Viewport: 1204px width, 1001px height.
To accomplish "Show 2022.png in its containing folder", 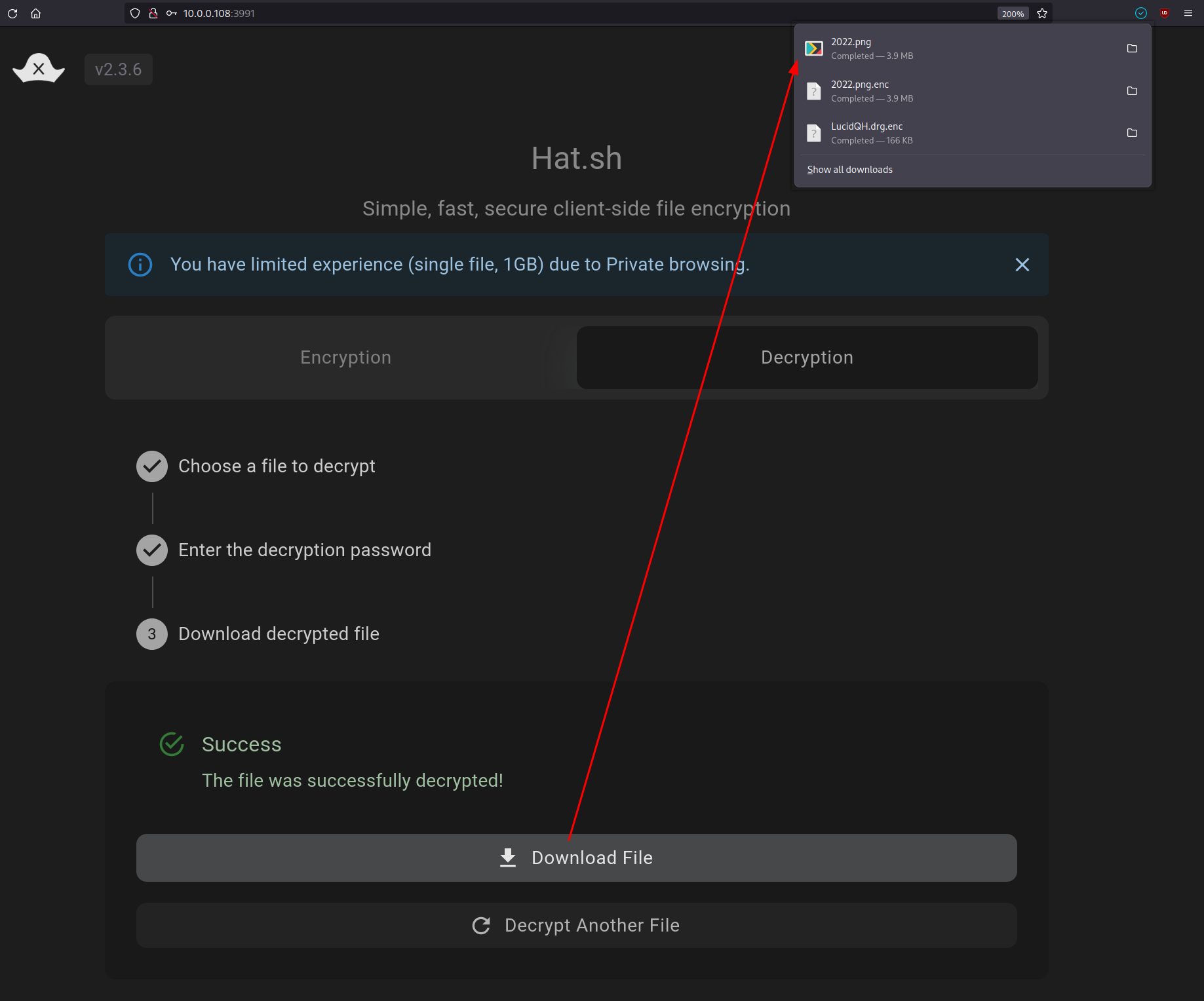I will [1132, 48].
